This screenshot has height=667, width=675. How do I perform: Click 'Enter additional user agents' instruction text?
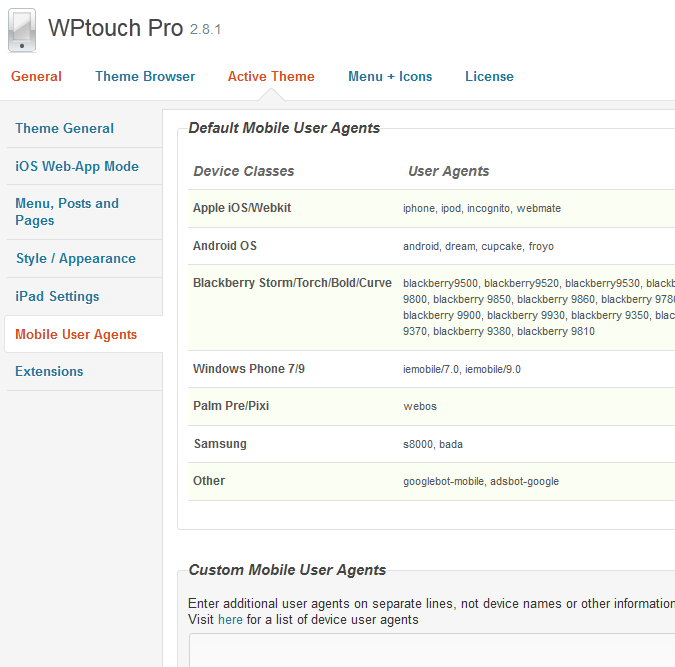click(432, 603)
